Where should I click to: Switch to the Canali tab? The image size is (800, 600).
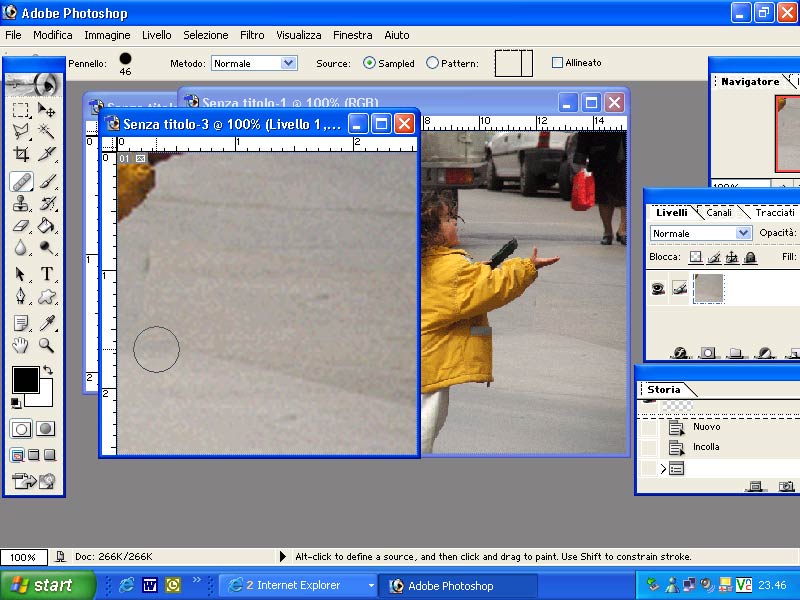pyautogui.click(x=719, y=212)
